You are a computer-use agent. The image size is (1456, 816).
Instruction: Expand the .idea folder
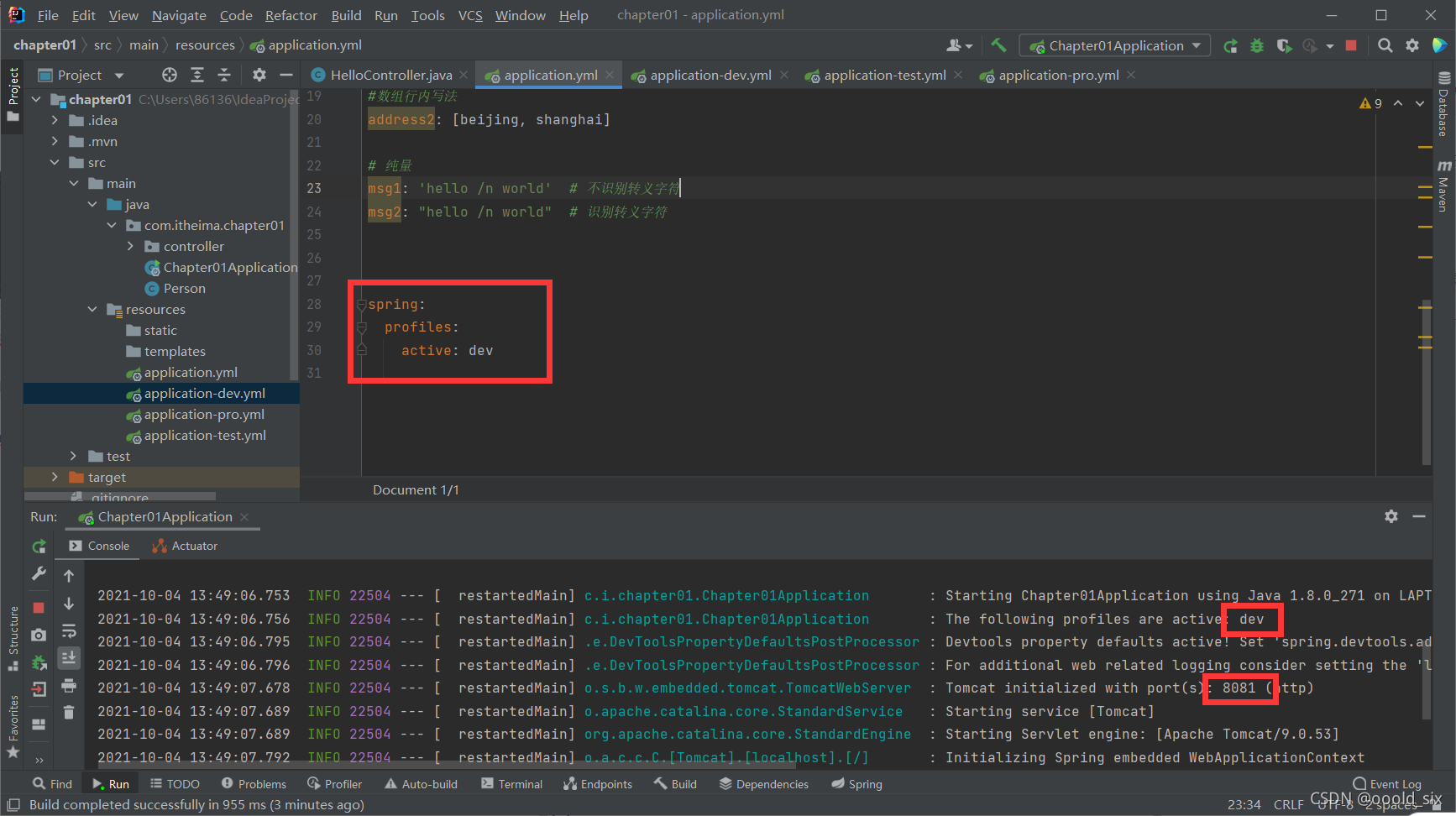(x=55, y=120)
